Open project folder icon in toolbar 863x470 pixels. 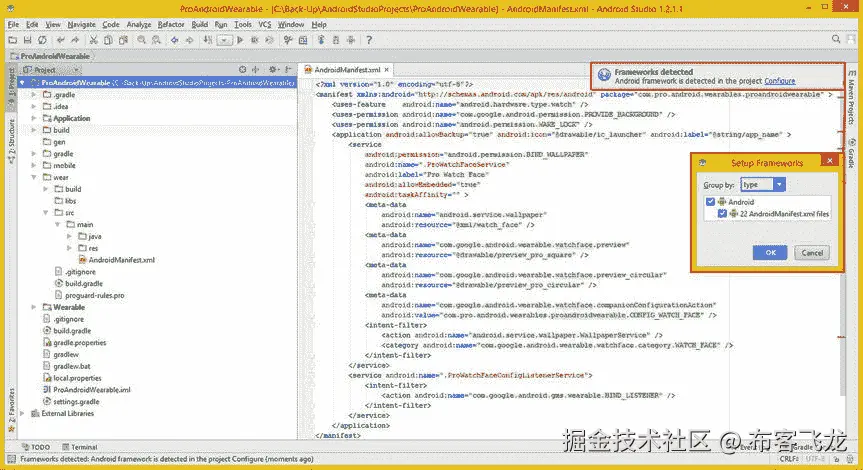point(13,40)
